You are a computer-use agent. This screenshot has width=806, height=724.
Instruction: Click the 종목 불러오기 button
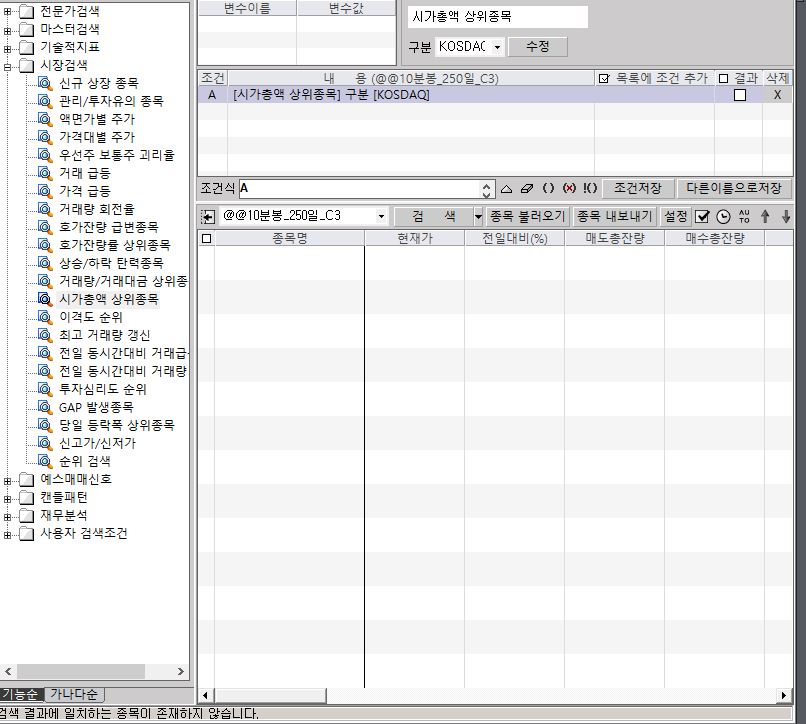[x=527, y=216]
